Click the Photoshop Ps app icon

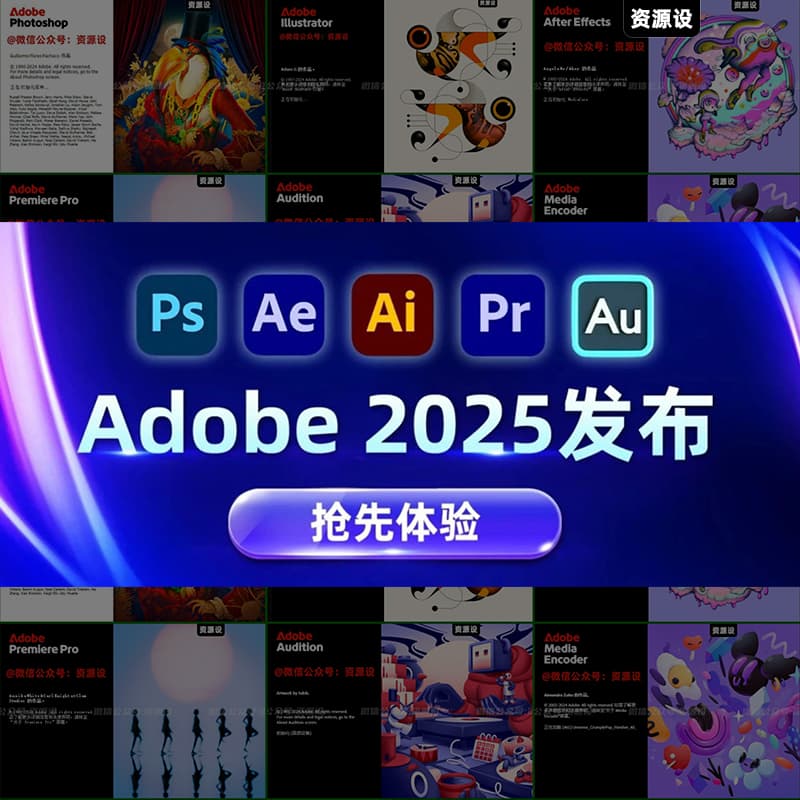(176, 314)
